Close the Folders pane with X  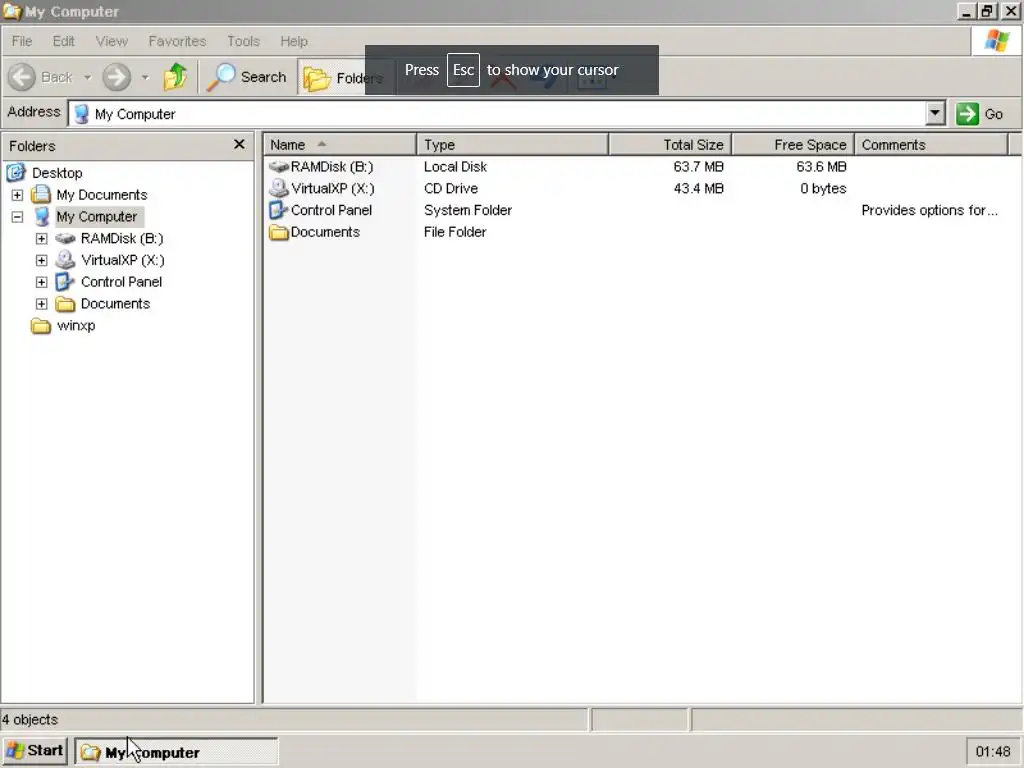click(239, 144)
